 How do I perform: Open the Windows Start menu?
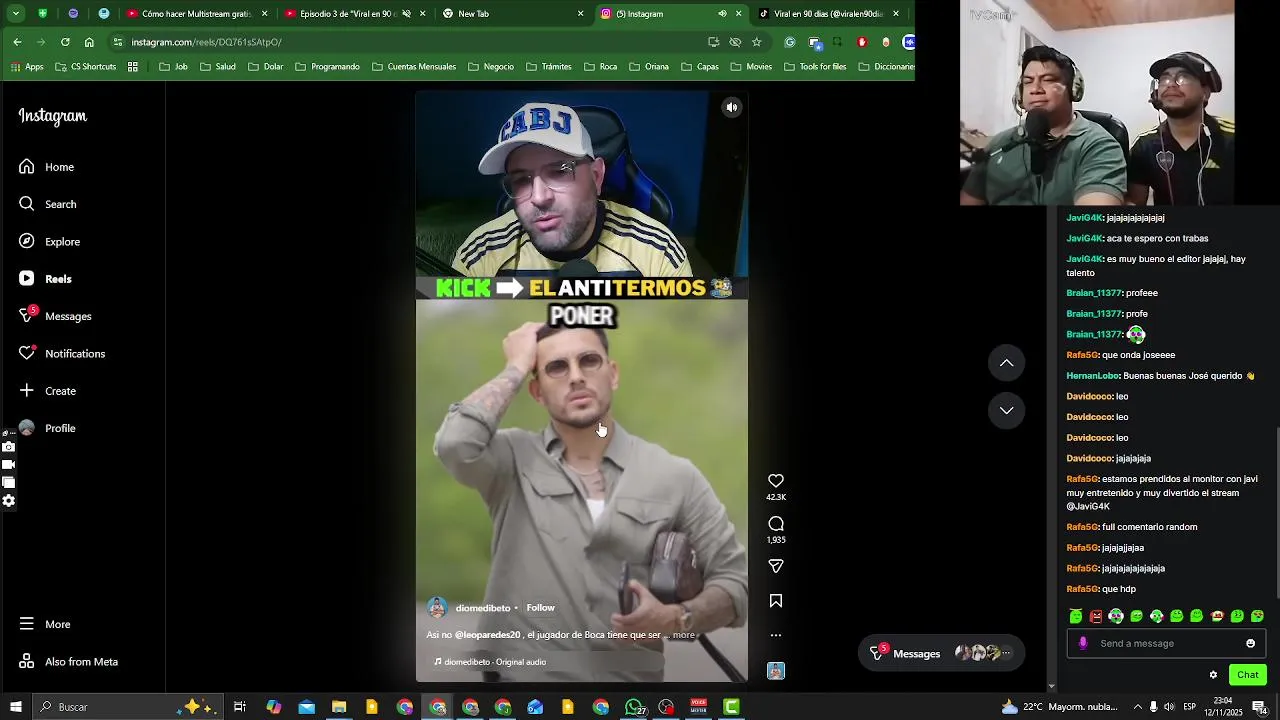[x=14, y=707]
